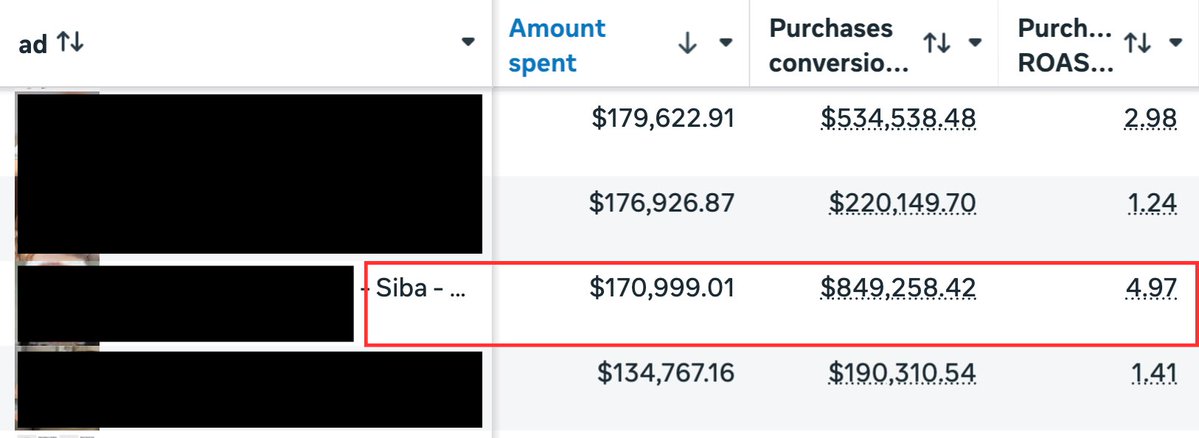Image resolution: width=1199 pixels, height=438 pixels.
Task: Click the 1.24 ROAS value
Action: pyautogui.click(x=1152, y=203)
